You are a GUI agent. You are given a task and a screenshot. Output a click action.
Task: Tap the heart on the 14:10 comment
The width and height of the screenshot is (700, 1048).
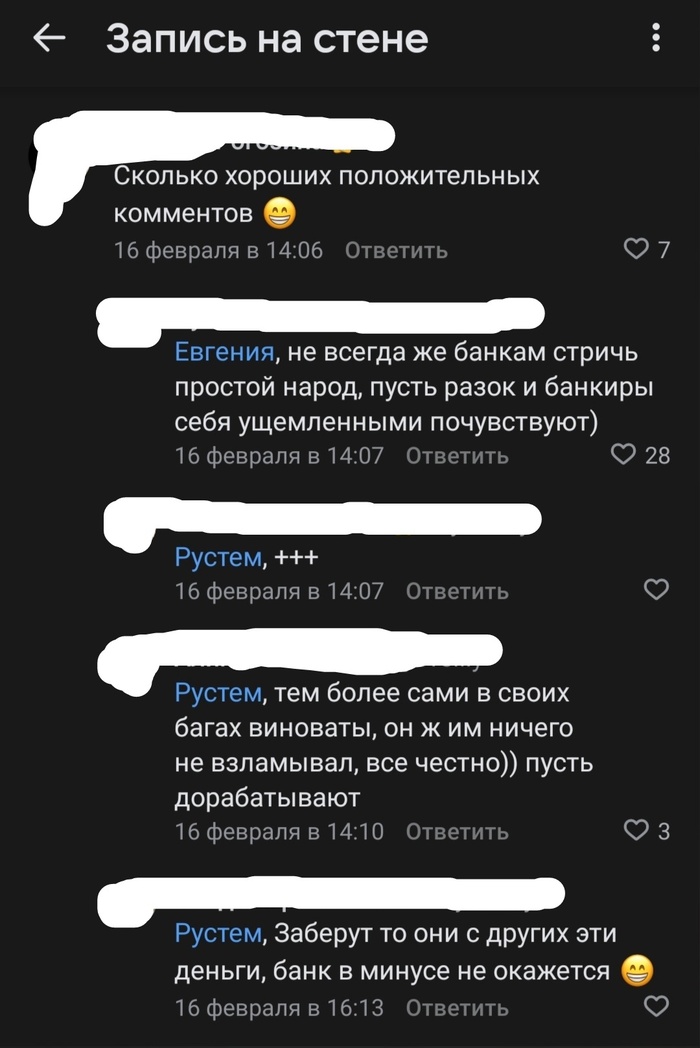pos(636,830)
